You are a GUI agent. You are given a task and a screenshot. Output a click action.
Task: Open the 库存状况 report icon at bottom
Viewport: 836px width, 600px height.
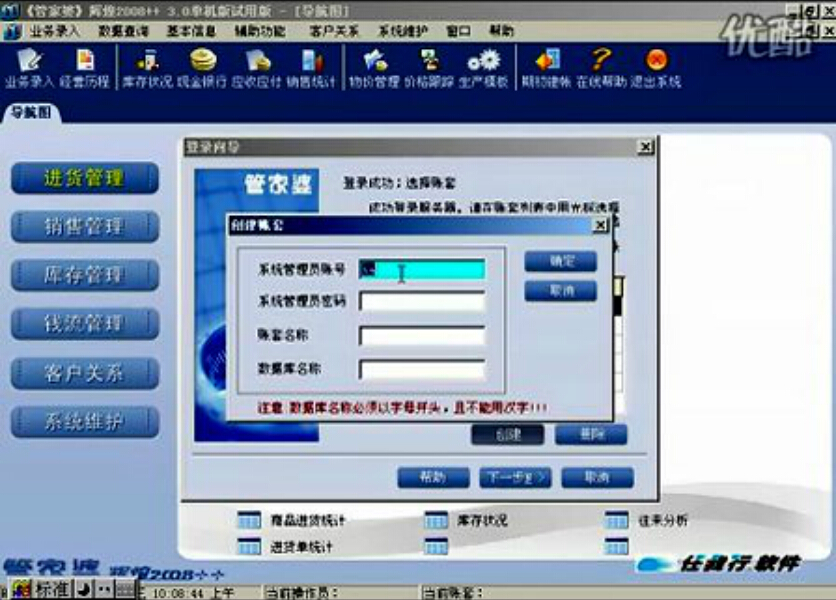436,520
